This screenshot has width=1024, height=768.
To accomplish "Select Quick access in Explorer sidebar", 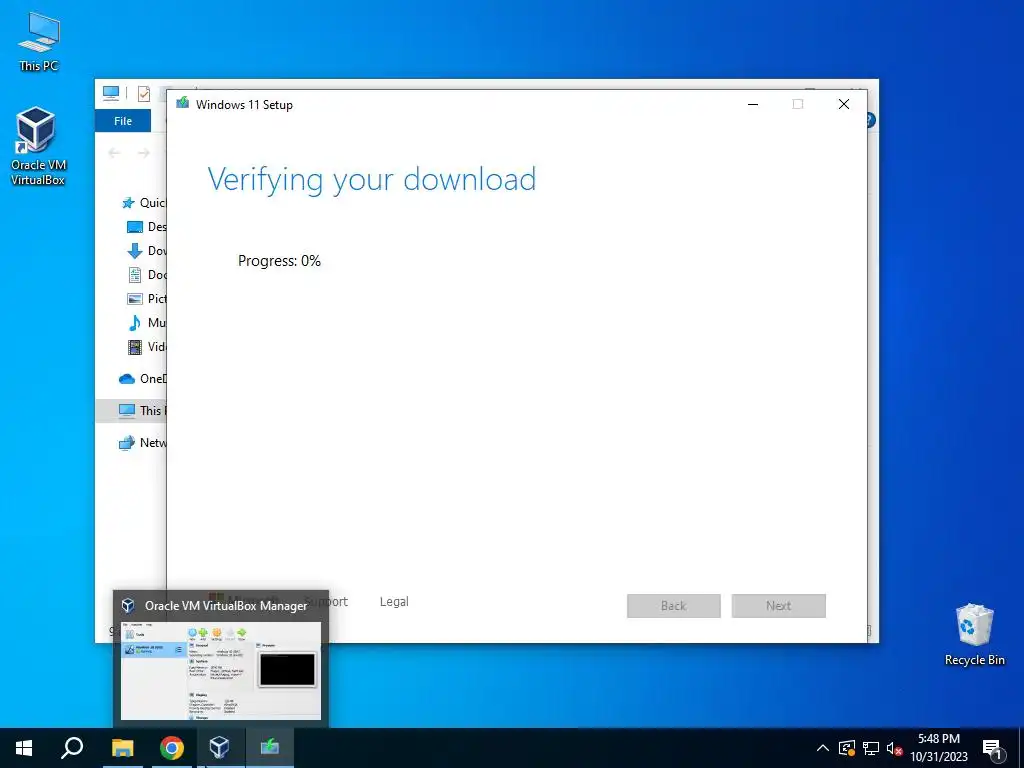I will 144,202.
